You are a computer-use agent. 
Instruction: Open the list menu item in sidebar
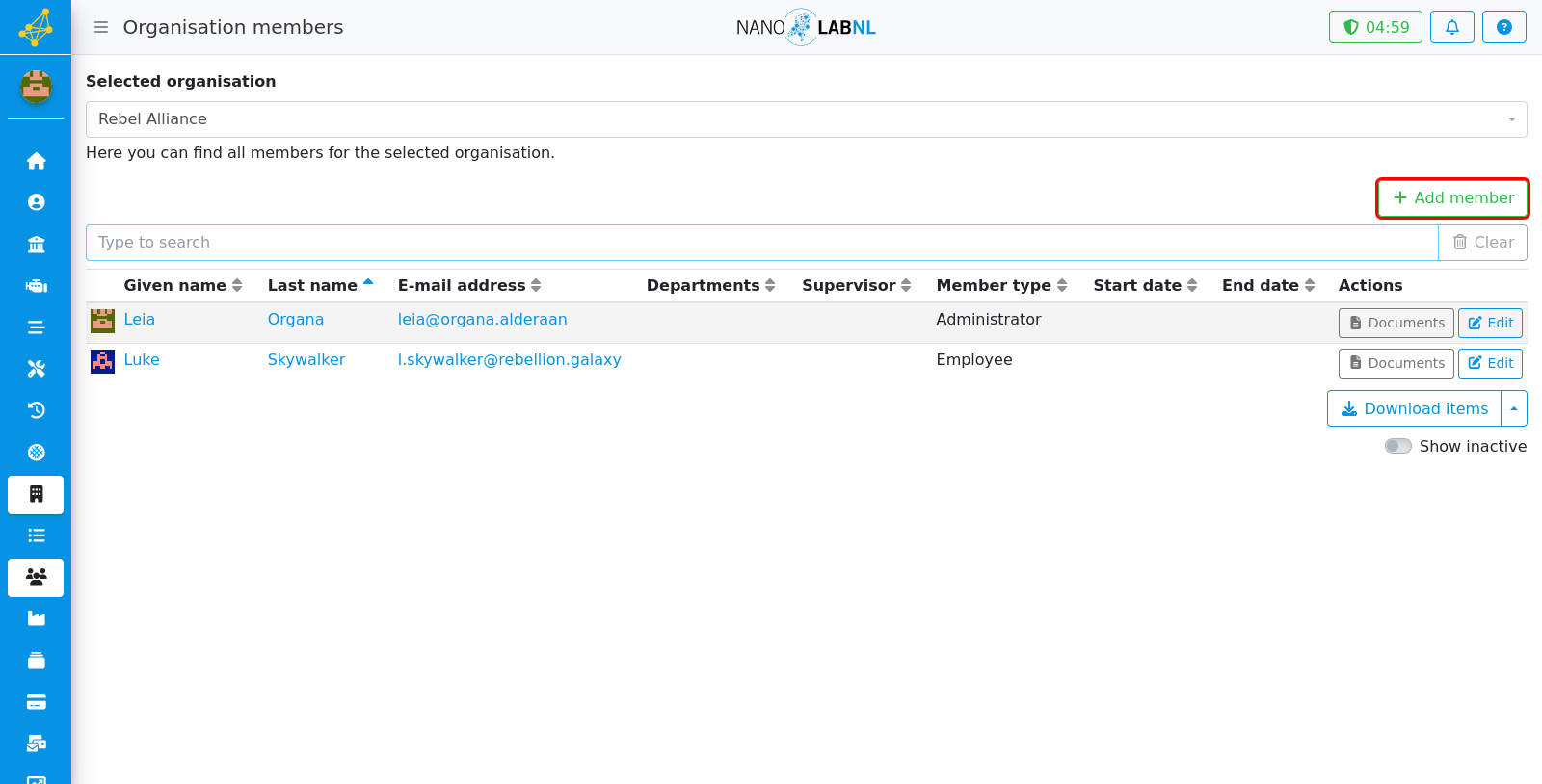[36, 536]
